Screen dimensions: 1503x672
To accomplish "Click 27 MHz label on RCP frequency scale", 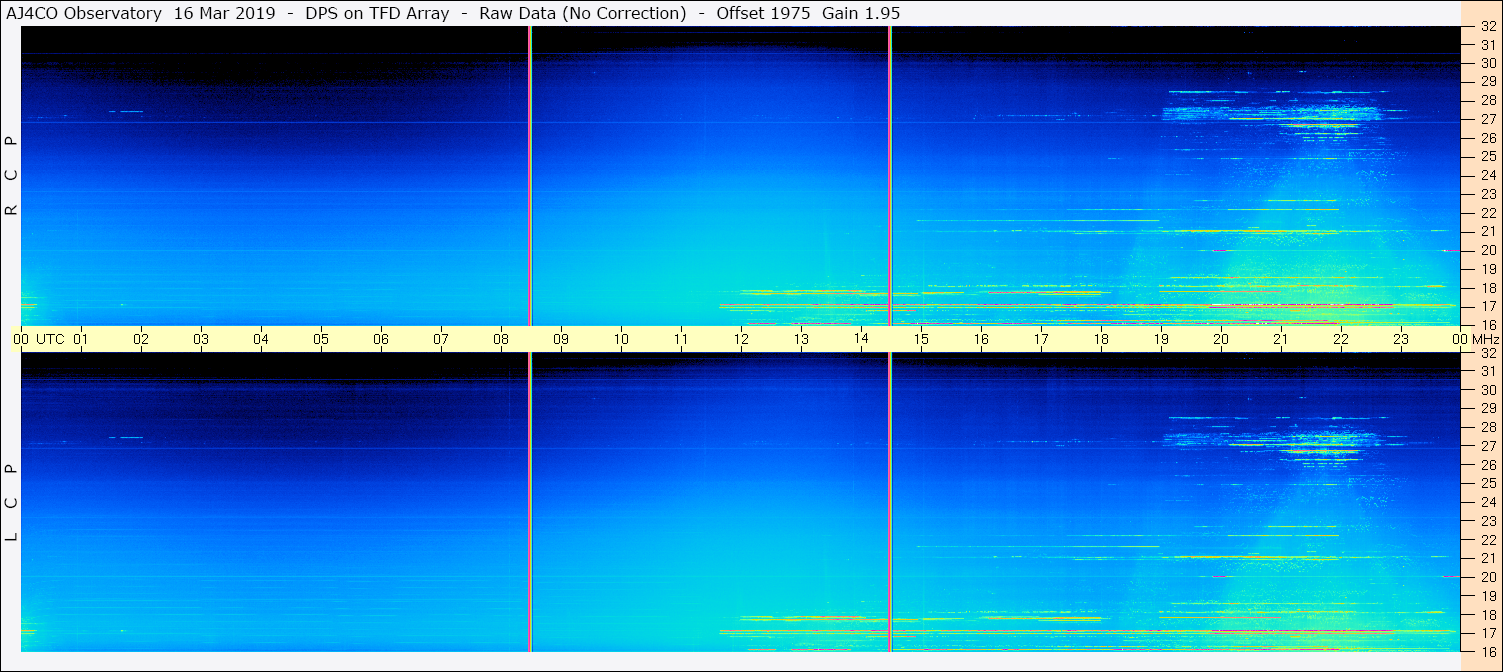I will click(x=1488, y=119).
